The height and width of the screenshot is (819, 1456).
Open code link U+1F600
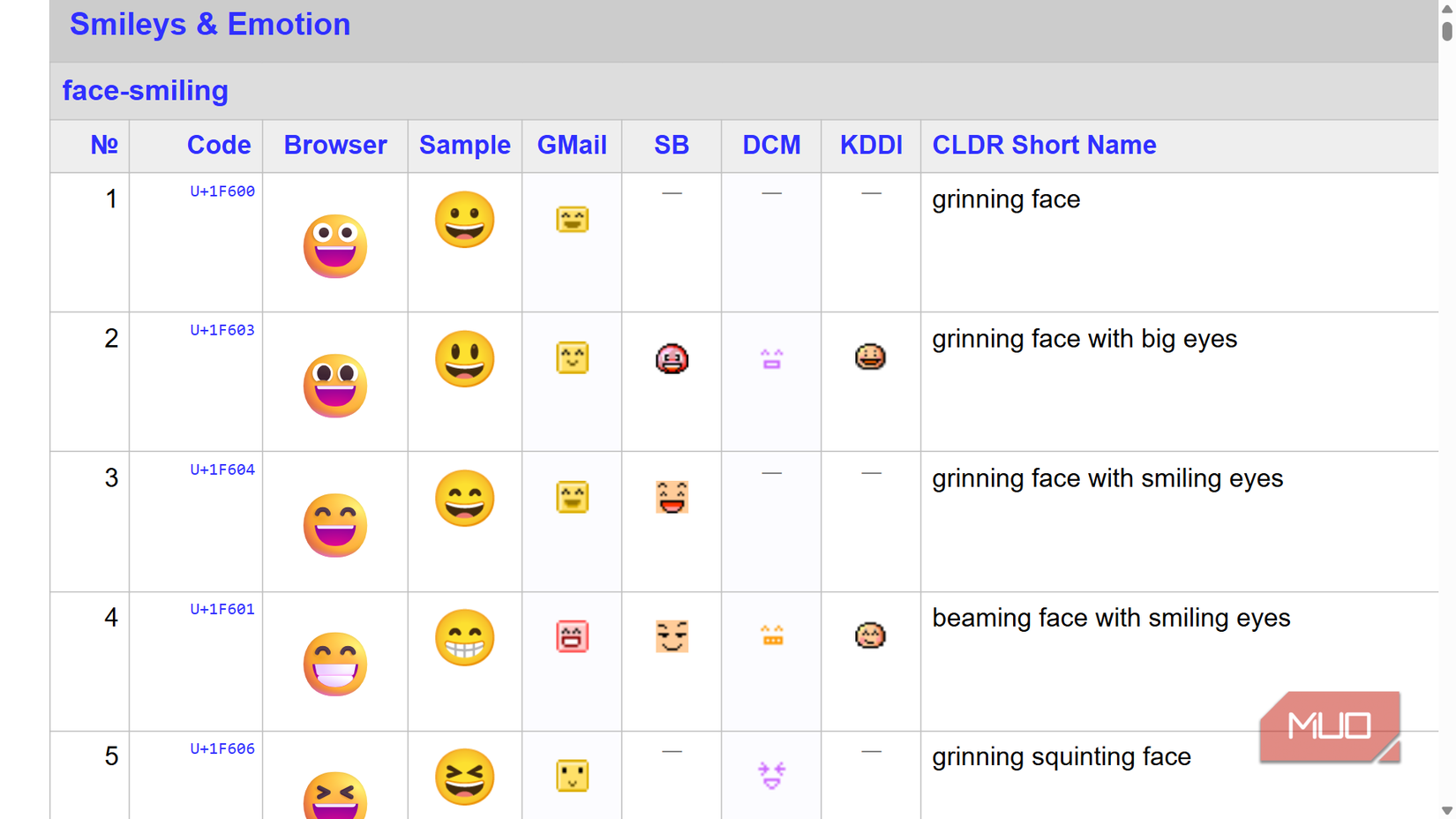(222, 192)
